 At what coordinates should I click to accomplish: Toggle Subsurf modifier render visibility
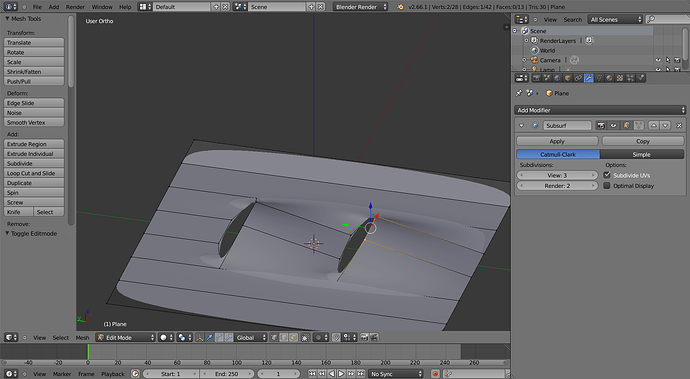click(601, 125)
